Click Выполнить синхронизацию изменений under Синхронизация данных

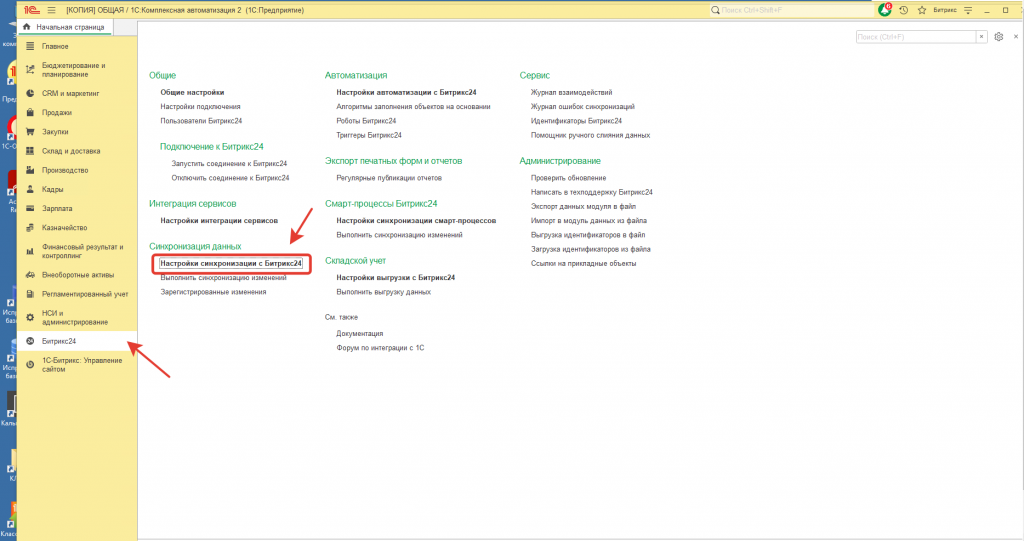click(223, 278)
